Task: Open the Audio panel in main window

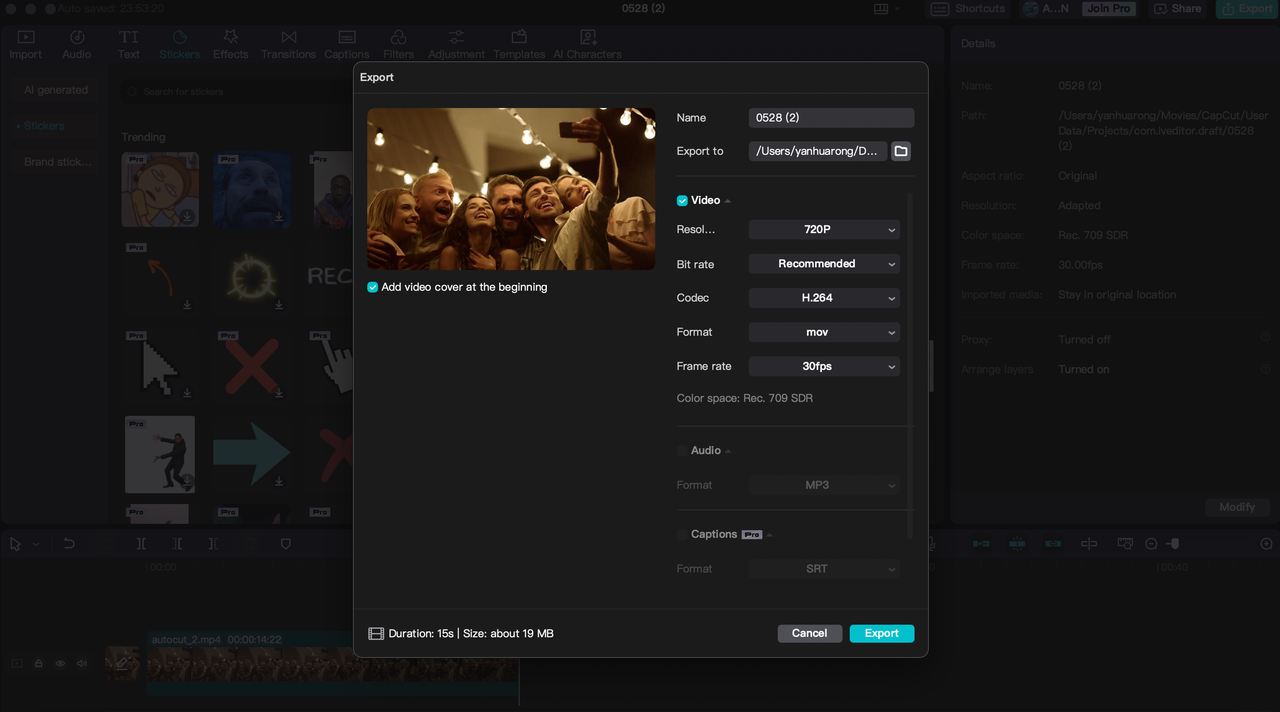Action: pyautogui.click(x=77, y=45)
